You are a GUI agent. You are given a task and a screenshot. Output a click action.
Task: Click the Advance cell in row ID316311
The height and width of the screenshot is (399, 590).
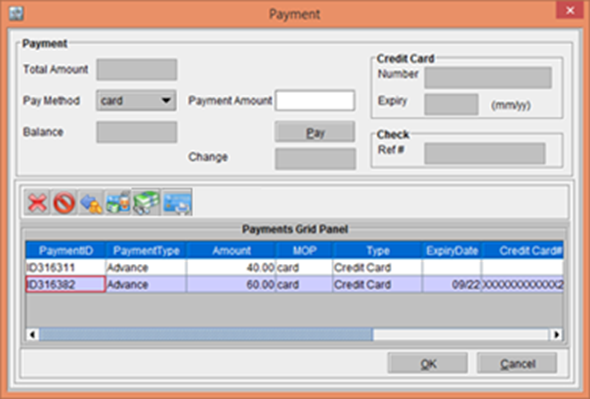pyautogui.click(x=146, y=268)
